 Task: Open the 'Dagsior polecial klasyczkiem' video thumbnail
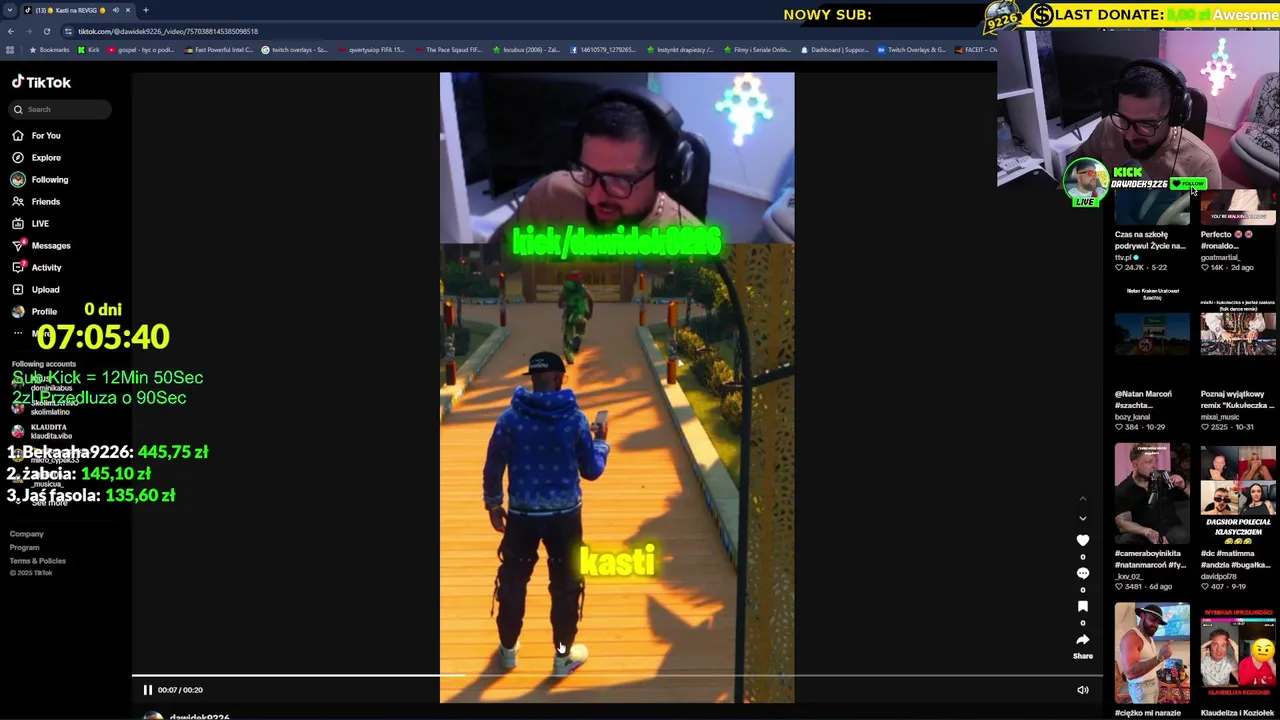coord(1238,494)
